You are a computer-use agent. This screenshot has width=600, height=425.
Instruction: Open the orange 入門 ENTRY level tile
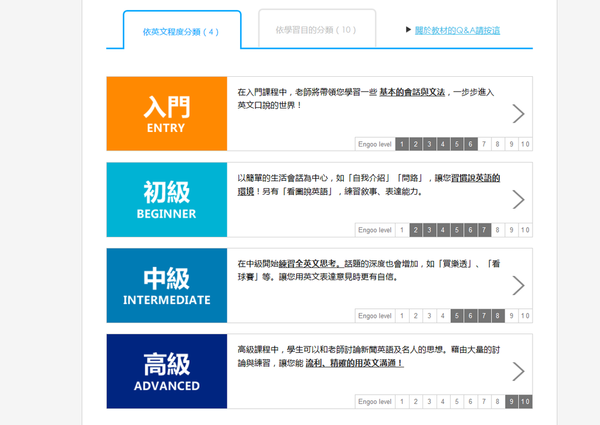[x=165, y=113]
